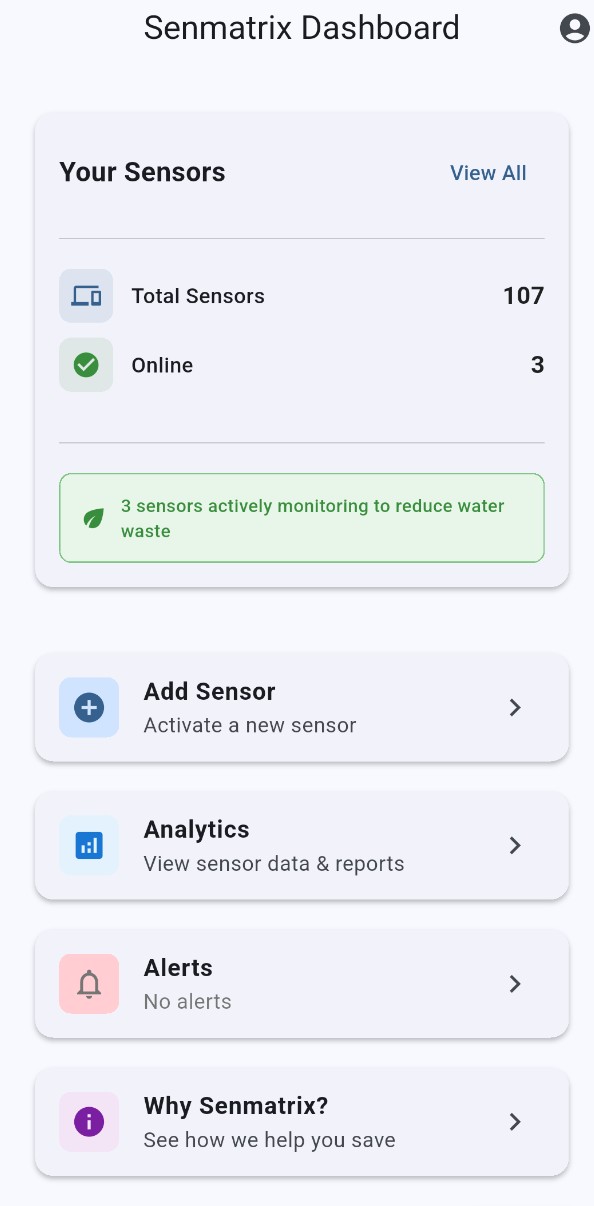The width and height of the screenshot is (594, 1206).
Task: Click the Online sensor count of 3
Action: click(x=538, y=365)
